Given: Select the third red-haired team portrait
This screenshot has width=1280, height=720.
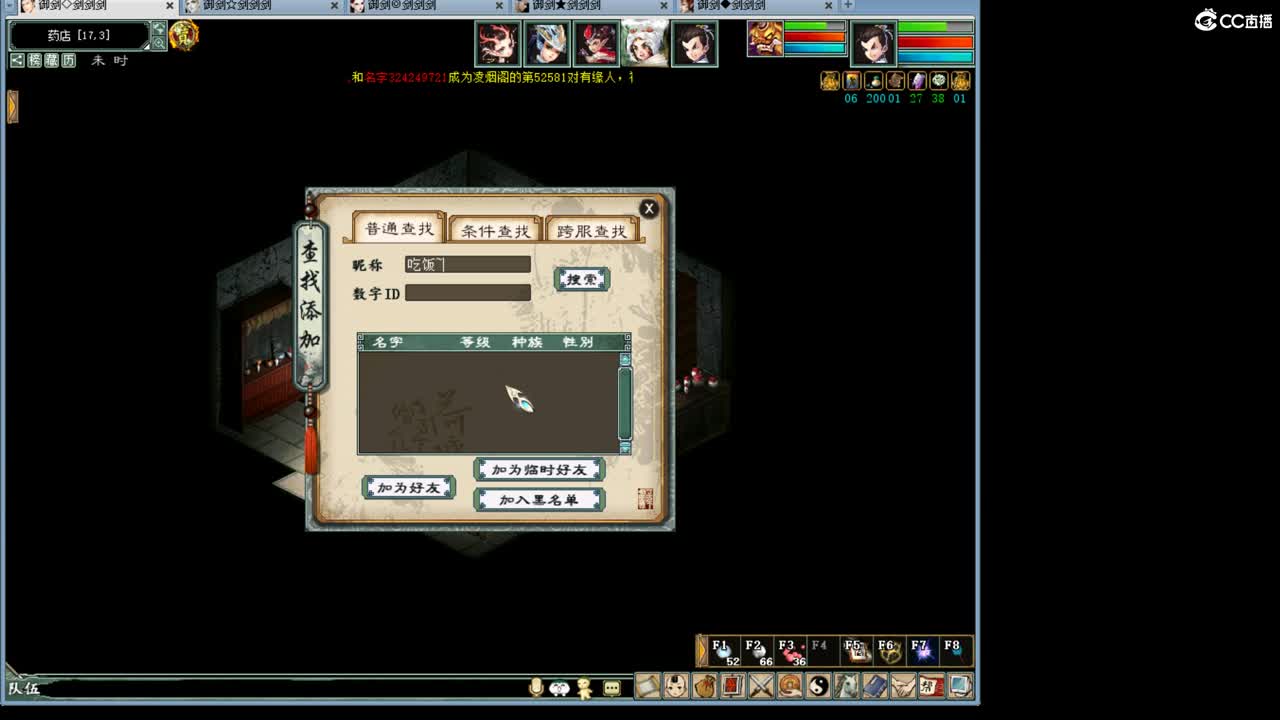Looking at the screenshot, I should point(596,43).
